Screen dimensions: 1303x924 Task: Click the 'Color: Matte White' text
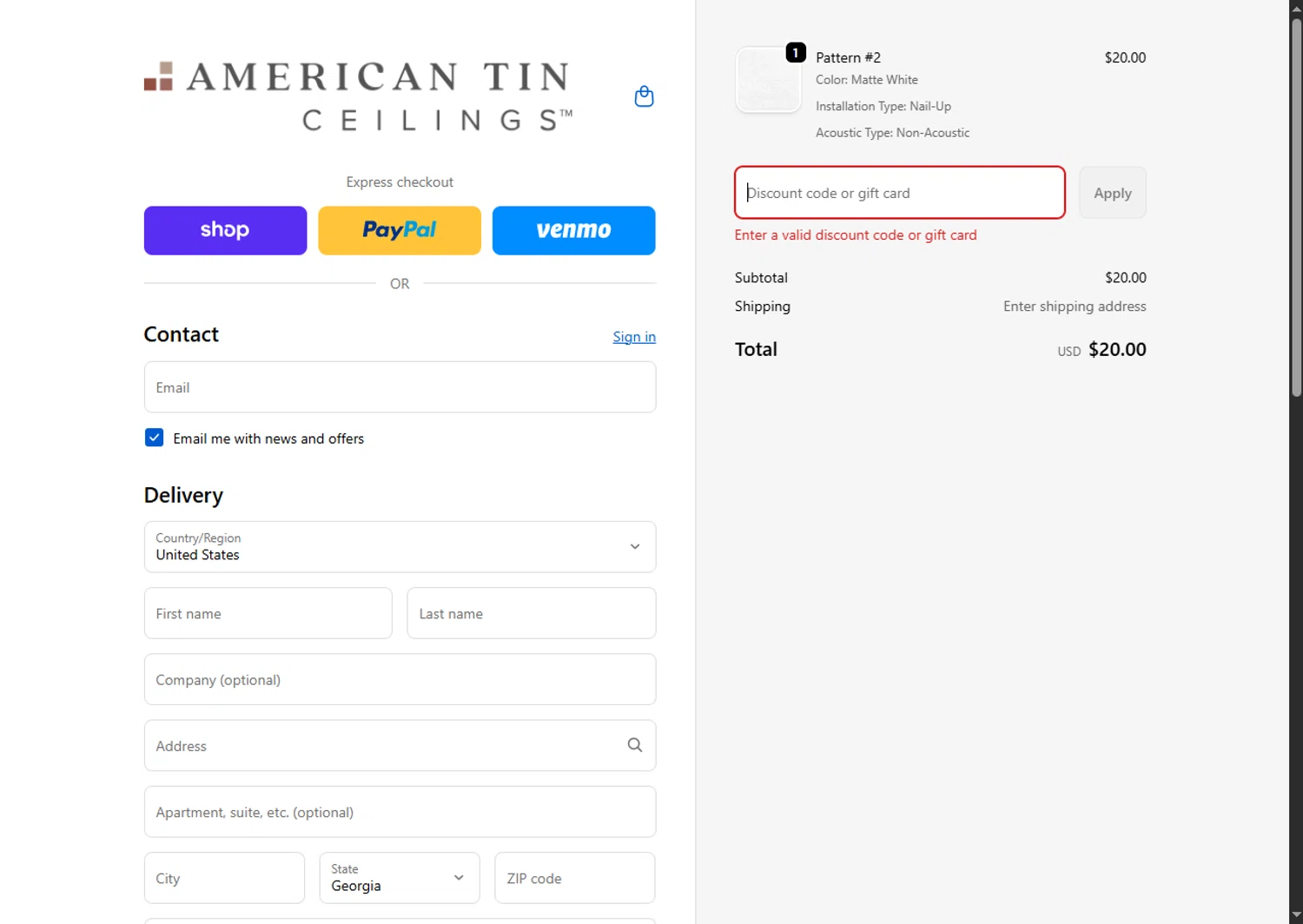point(866,80)
